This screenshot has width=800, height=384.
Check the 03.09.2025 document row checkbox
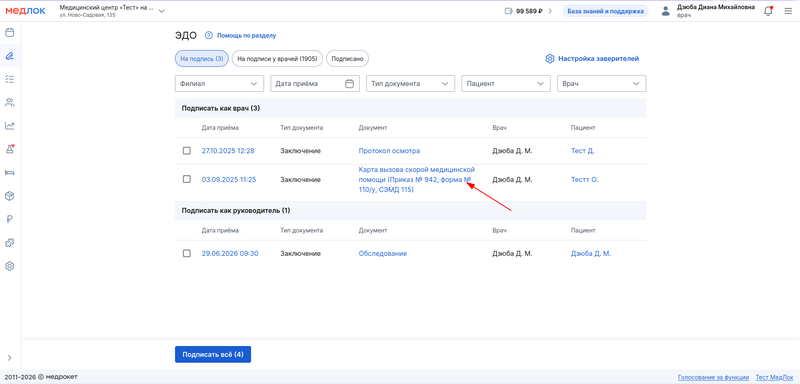point(187,179)
